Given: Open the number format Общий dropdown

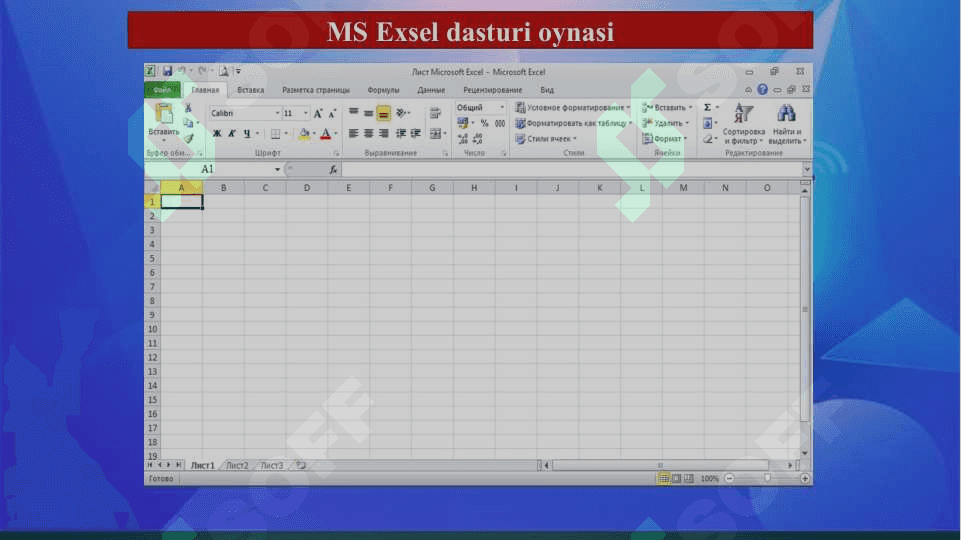Looking at the screenshot, I should tap(502, 107).
